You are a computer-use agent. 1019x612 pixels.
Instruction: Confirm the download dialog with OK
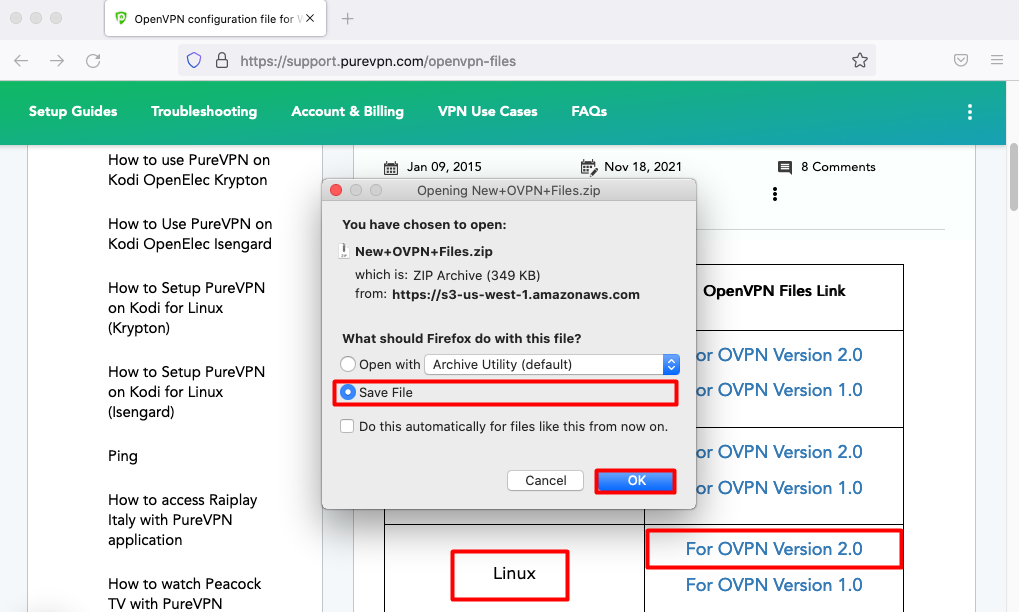click(x=636, y=481)
